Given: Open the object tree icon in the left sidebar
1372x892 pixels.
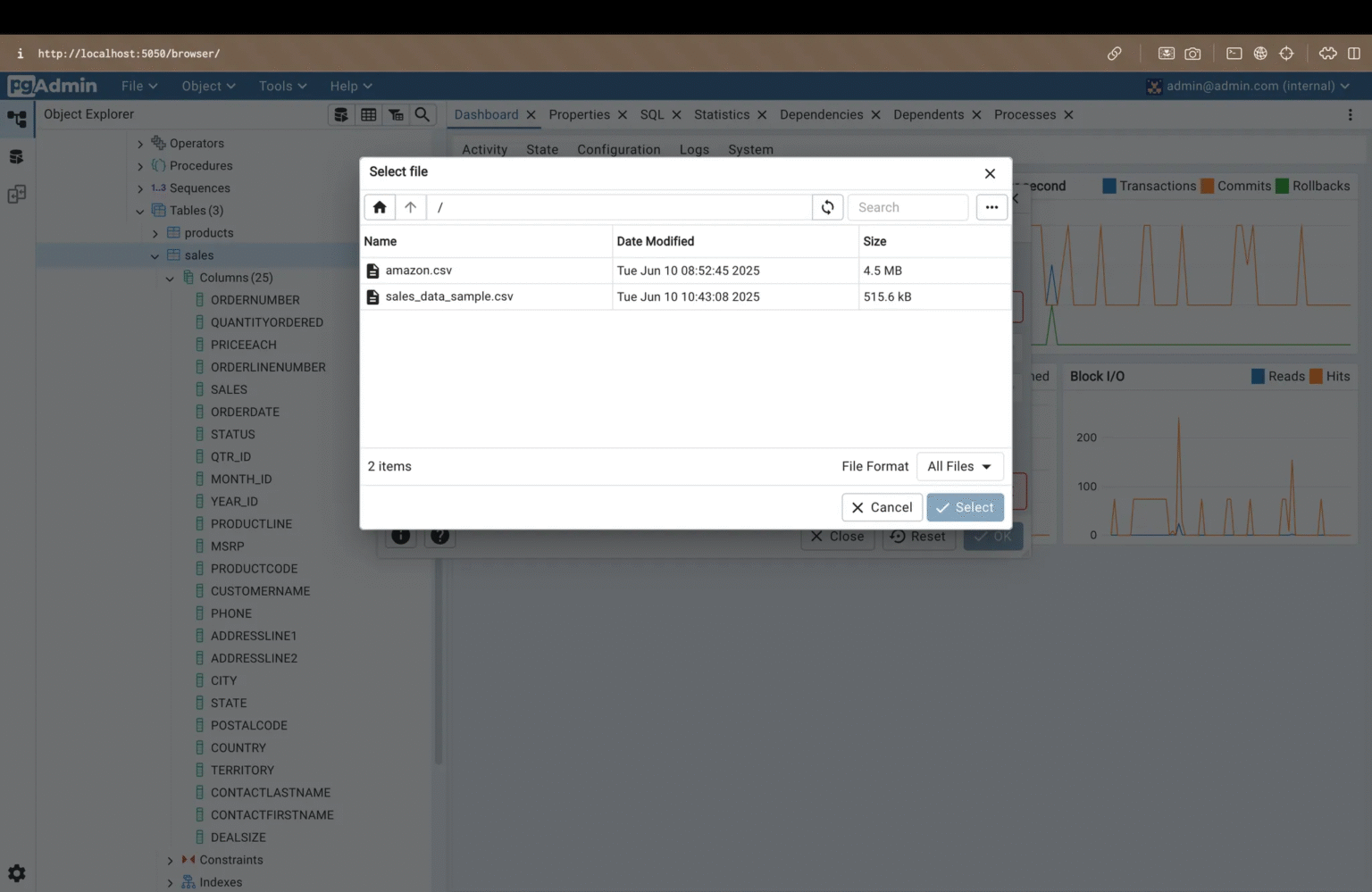Looking at the screenshot, I should pyautogui.click(x=16, y=118).
